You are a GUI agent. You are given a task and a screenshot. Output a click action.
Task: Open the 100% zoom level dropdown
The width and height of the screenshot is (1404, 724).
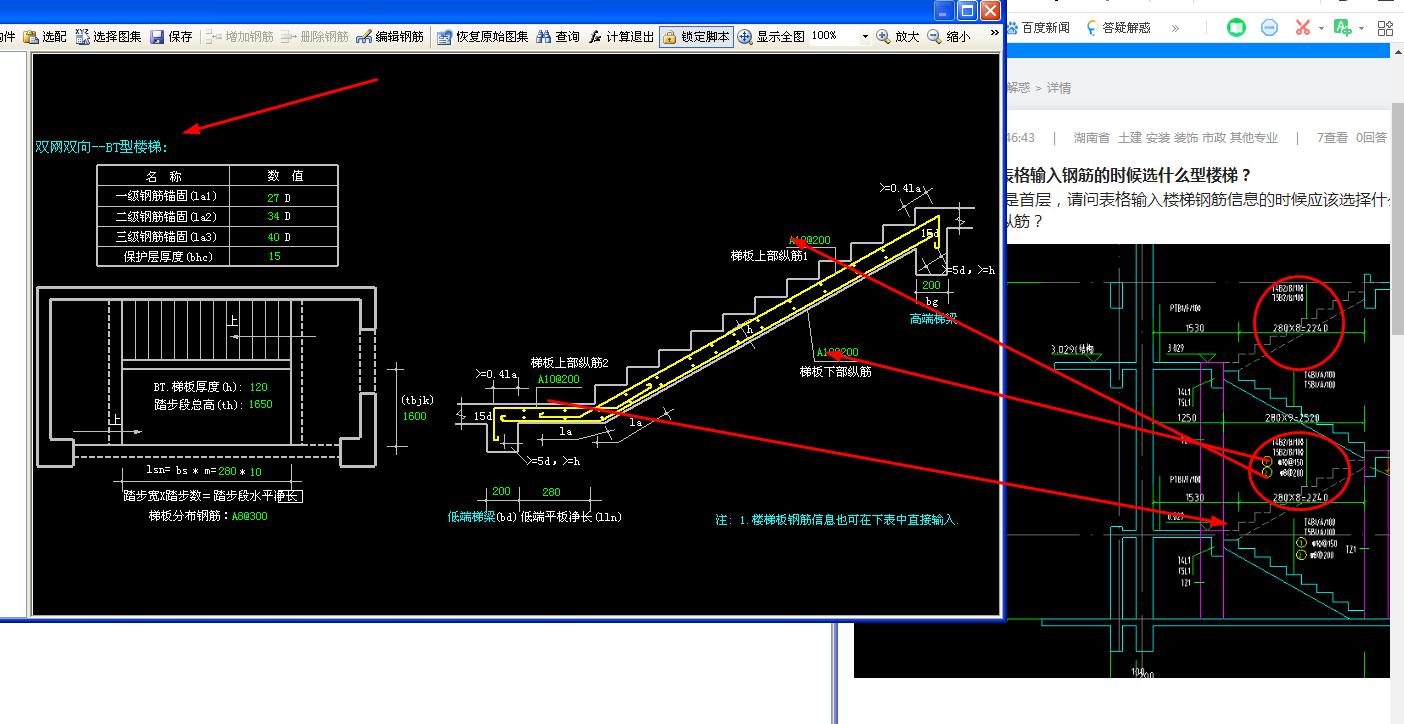click(x=865, y=36)
